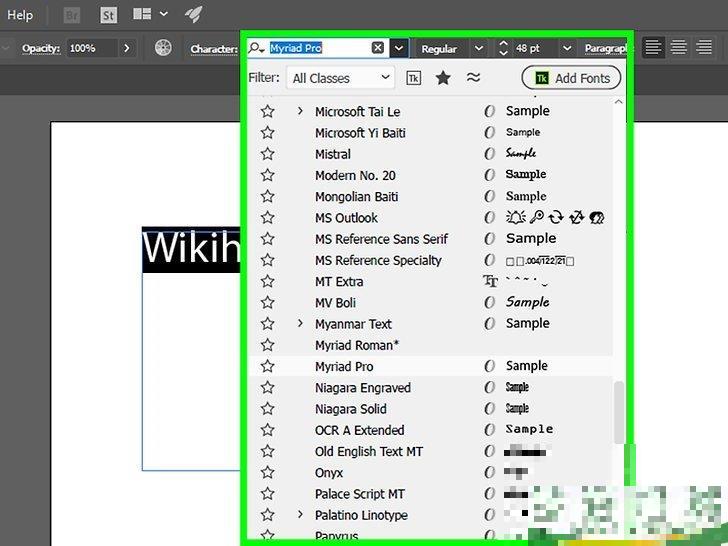
Task: Expand the Palatino Linotype font family
Action: [300, 515]
